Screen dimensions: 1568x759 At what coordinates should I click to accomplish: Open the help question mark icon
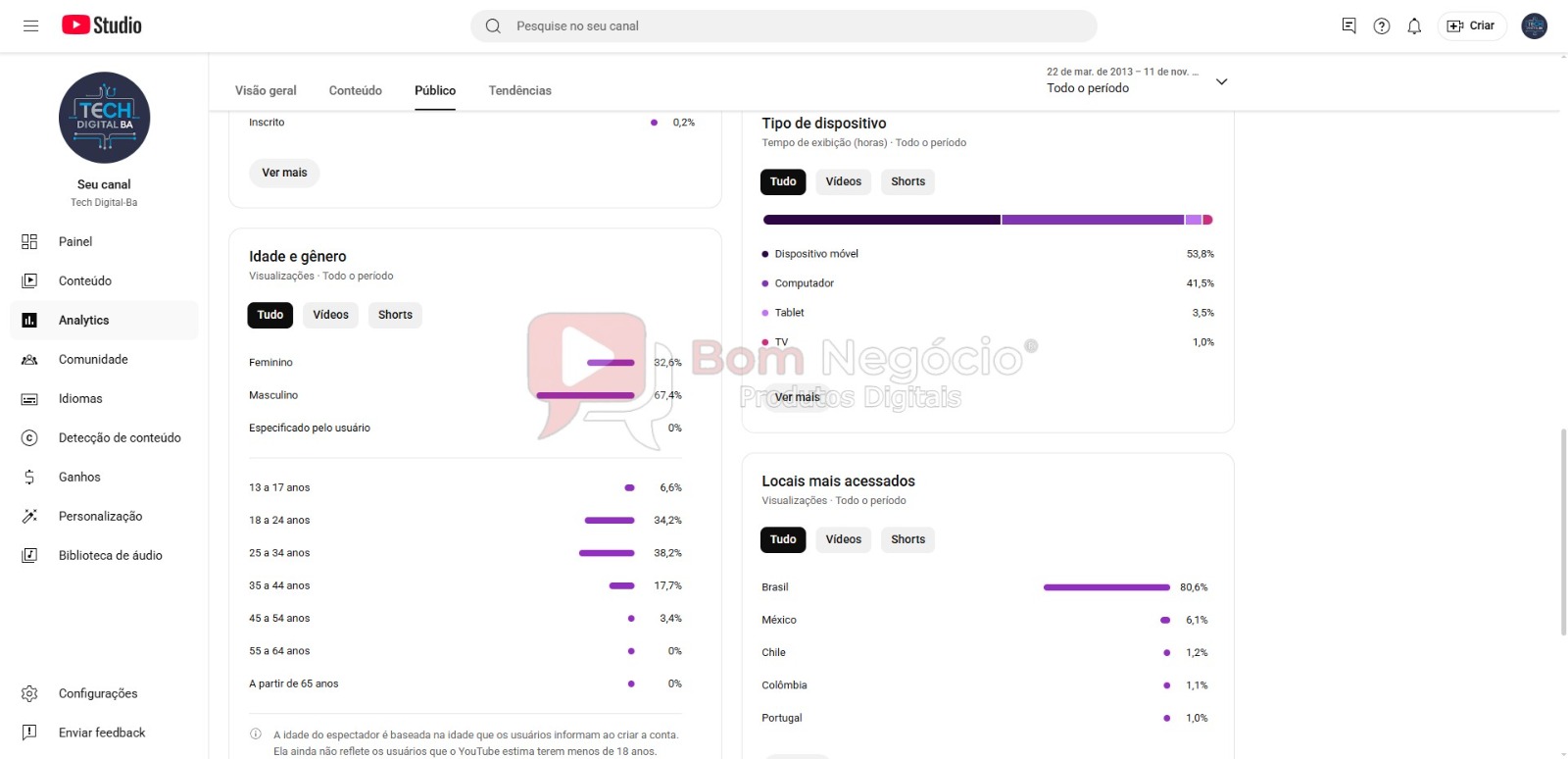[1382, 26]
